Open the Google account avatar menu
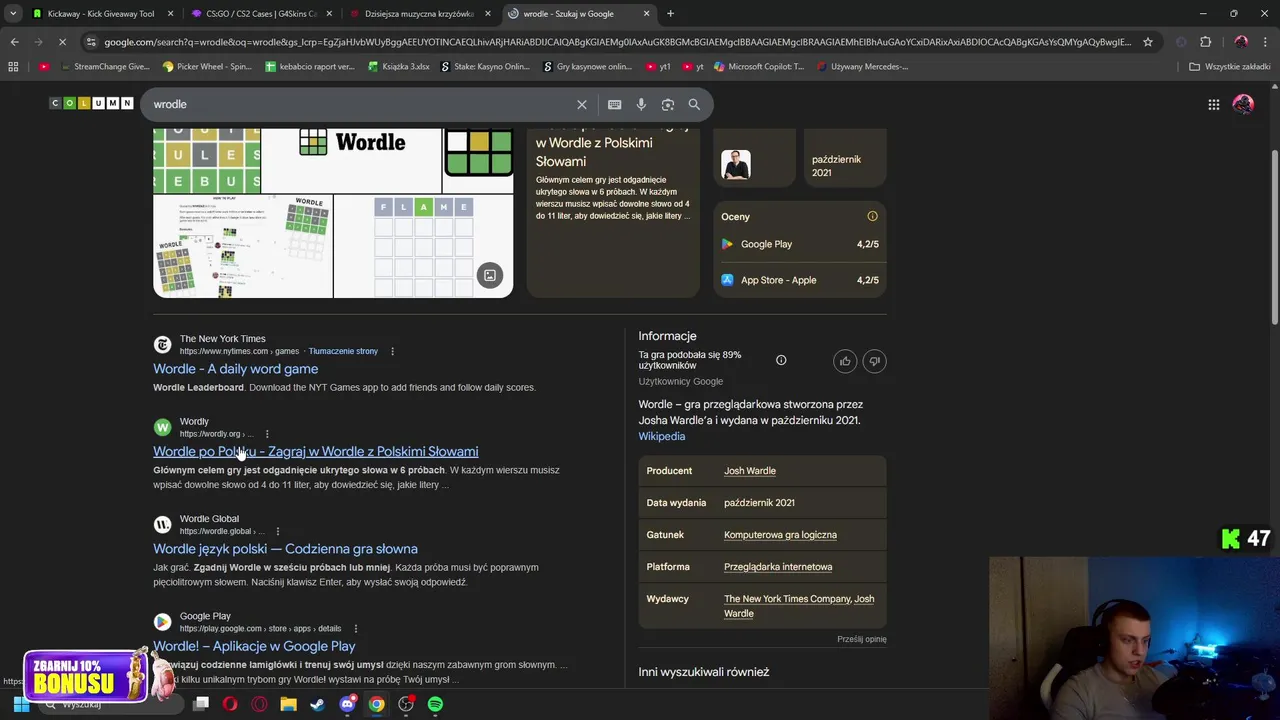Screen dimensions: 1280x720 1243,104
